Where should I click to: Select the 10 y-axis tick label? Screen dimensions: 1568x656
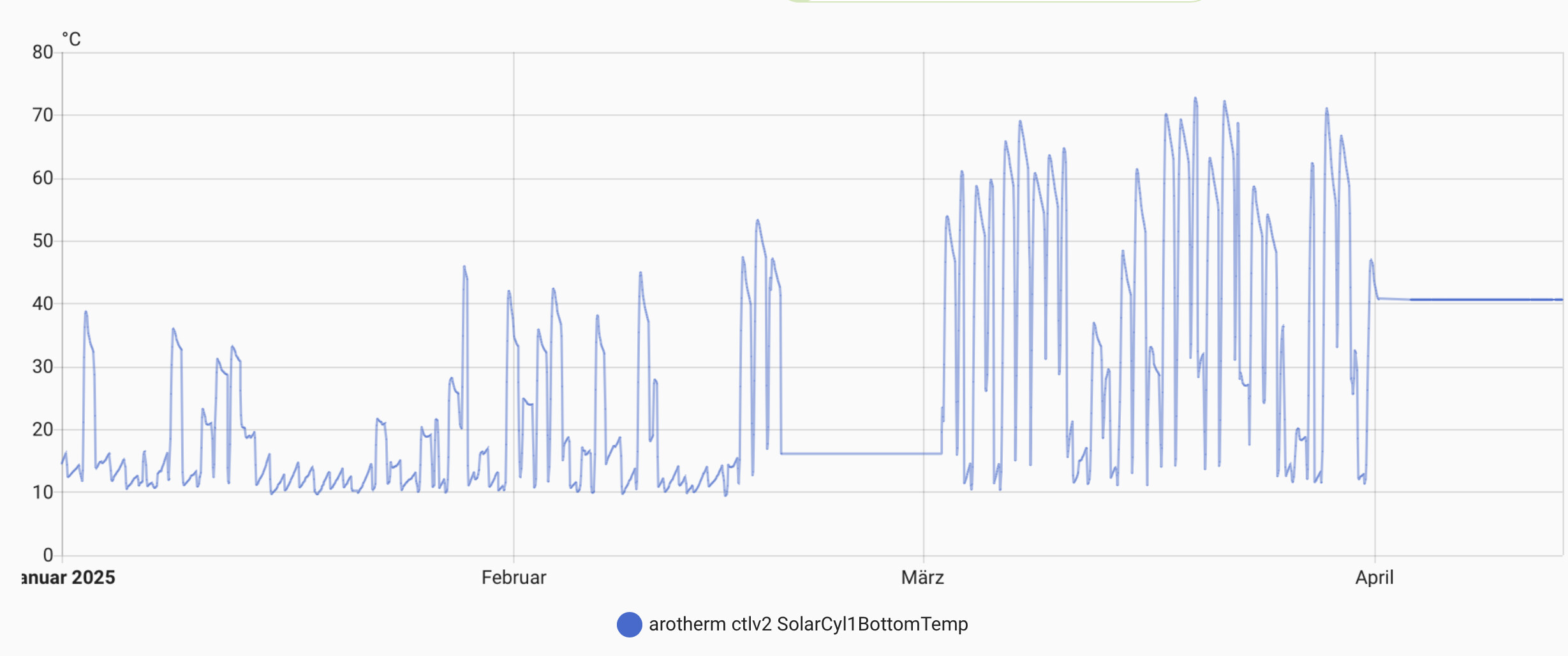(x=43, y=492)
